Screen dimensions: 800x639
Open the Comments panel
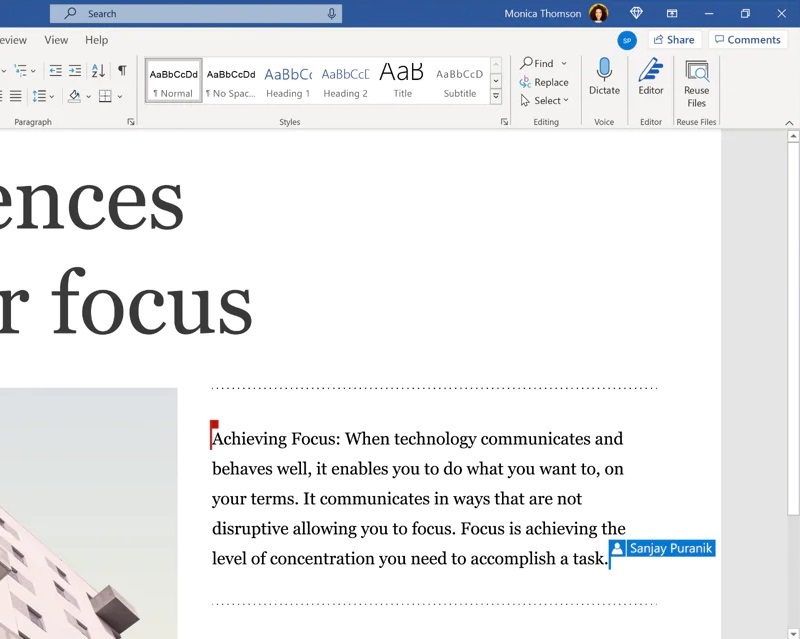tap(748, 39)
